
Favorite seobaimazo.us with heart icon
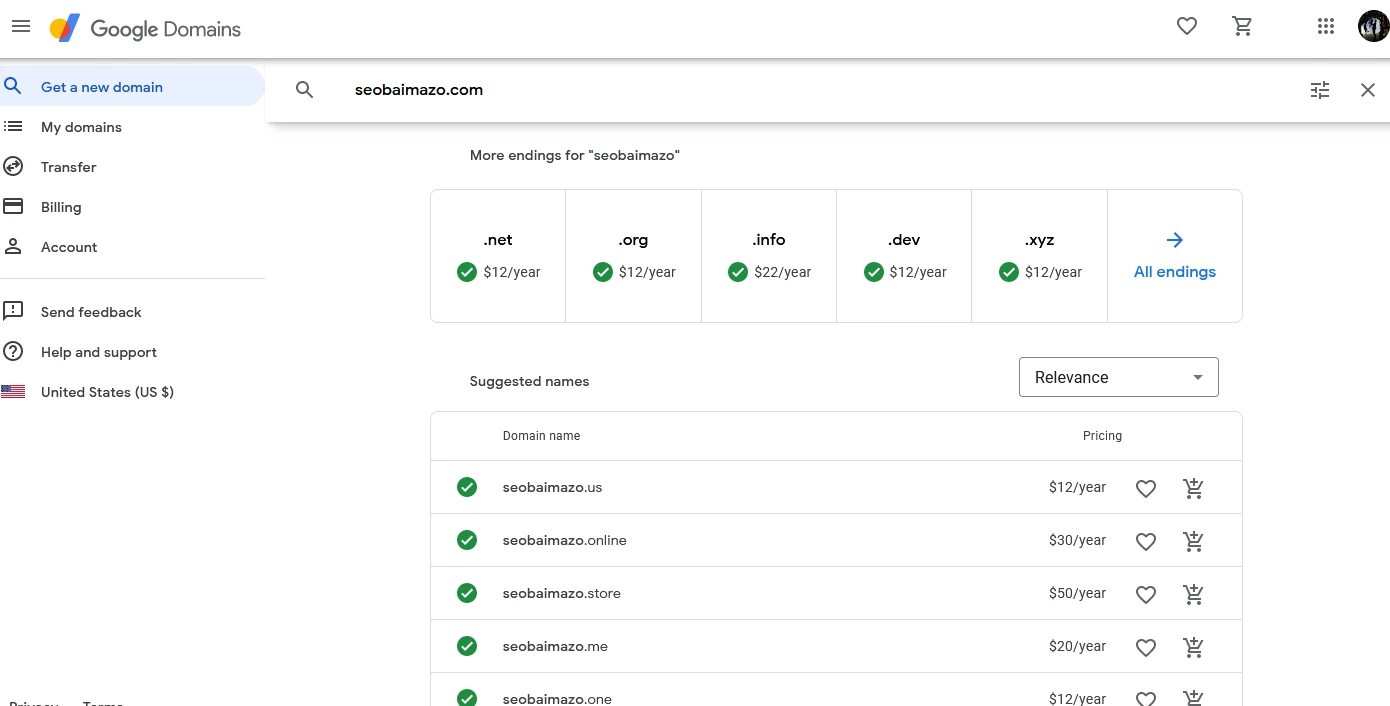point(1146,488)
